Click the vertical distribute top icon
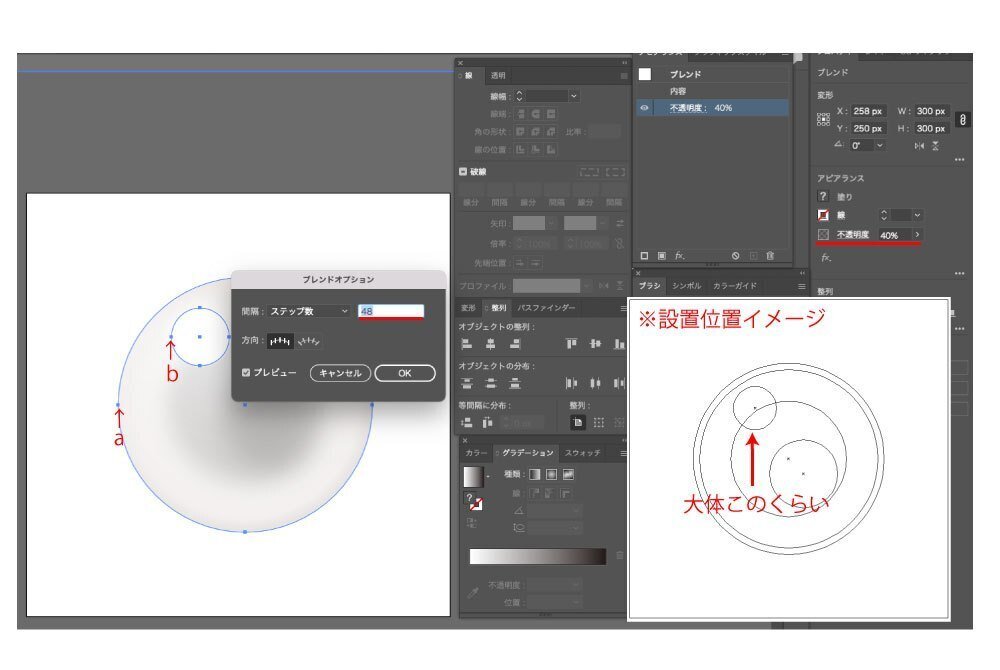The image size is (1000, 670). coord(467,383)
